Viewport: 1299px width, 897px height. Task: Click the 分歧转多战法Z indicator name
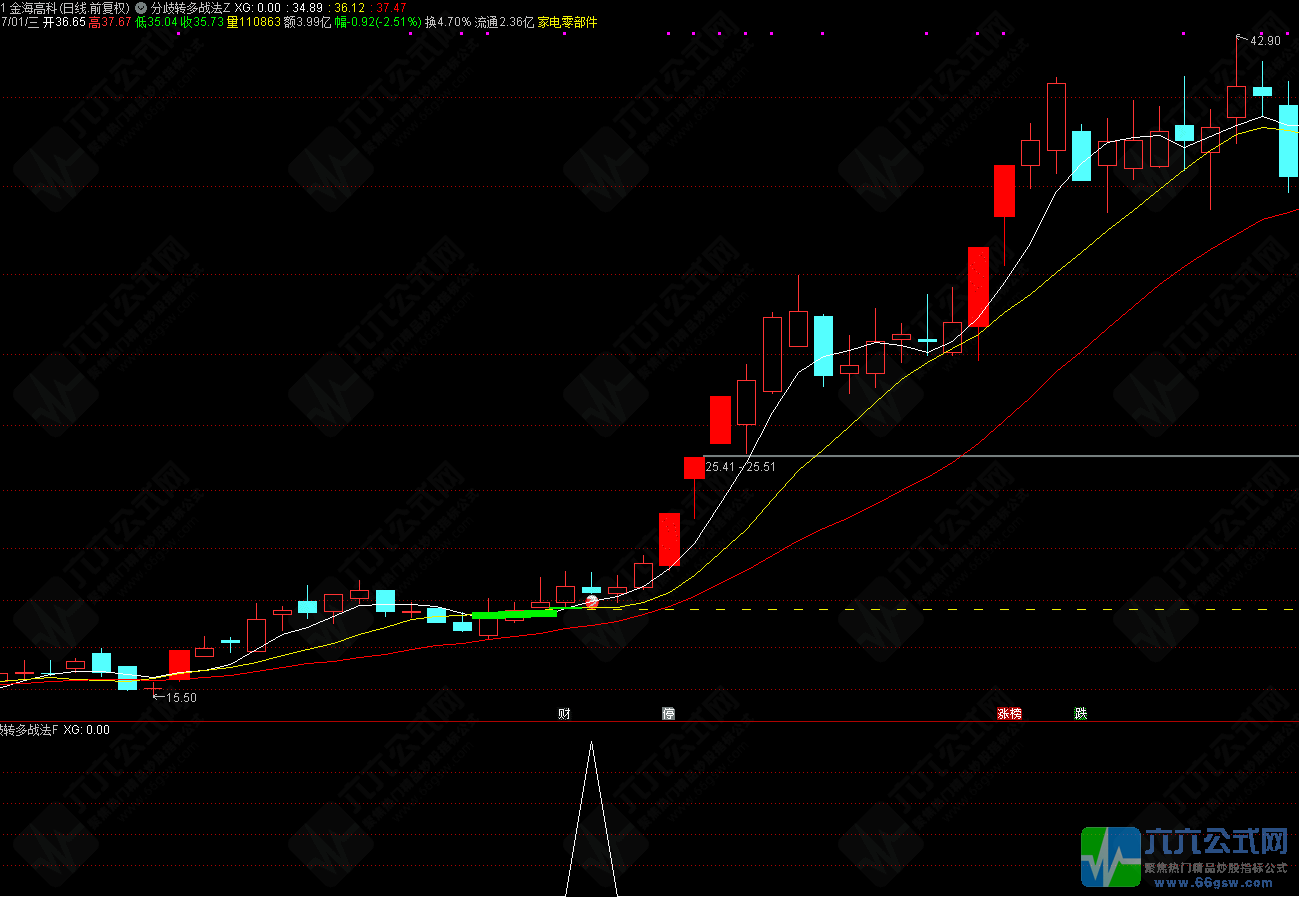coord(190,7)
